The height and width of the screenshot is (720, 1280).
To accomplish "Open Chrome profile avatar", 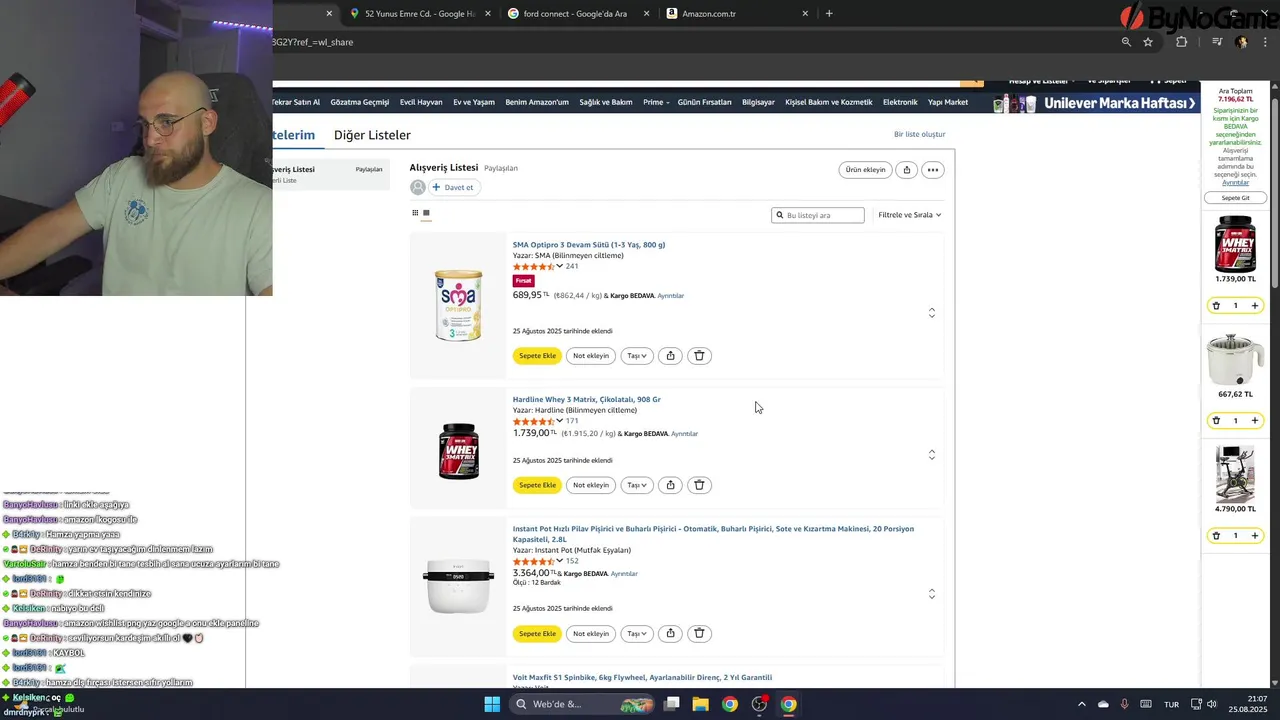I will click(1242, 42).
